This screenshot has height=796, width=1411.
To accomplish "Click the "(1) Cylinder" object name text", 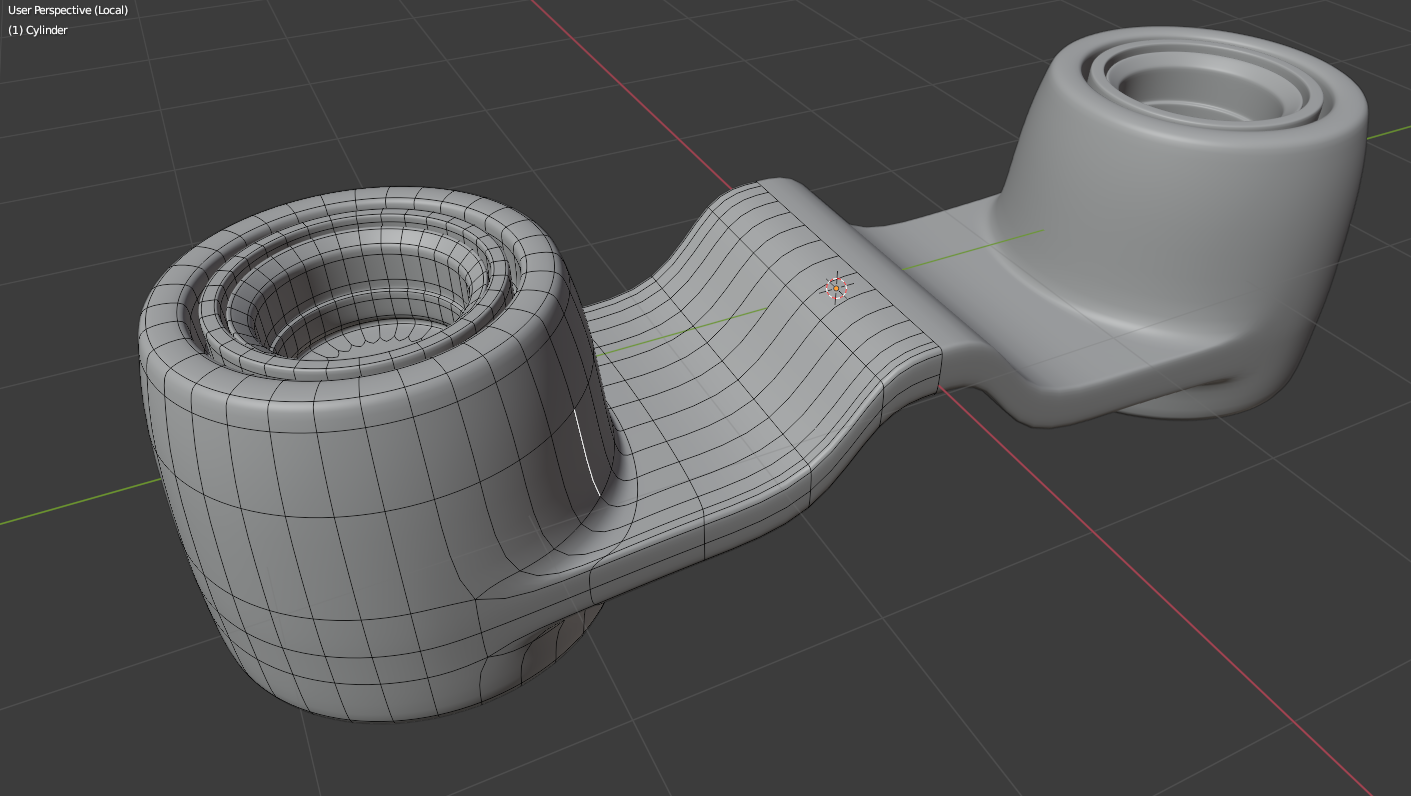I will [x=38, y=30].
